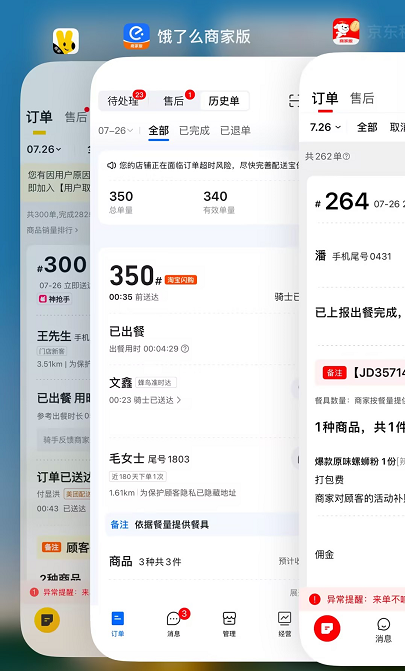Open 消息 with badge 3 in Ele.me
The image size is (405, 671).
[174, 623]
